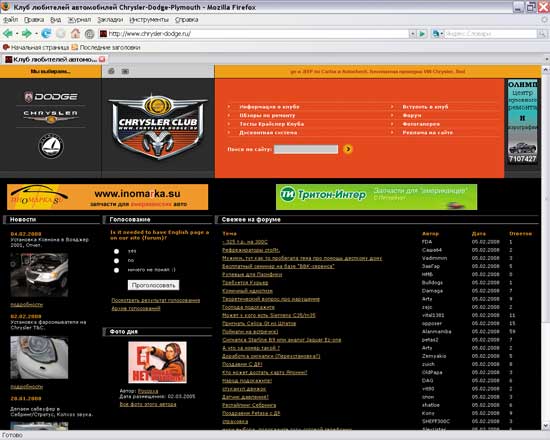Open the Закладки menu
Image resolution: width=550 pixels, height=440 pixels.
coord(110,20)
